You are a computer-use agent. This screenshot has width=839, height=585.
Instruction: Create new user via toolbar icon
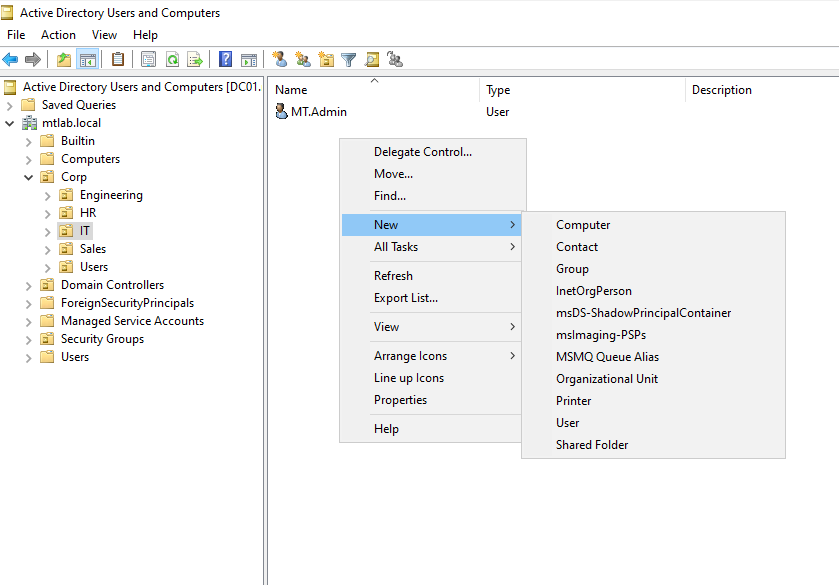[x=279, y=59]
